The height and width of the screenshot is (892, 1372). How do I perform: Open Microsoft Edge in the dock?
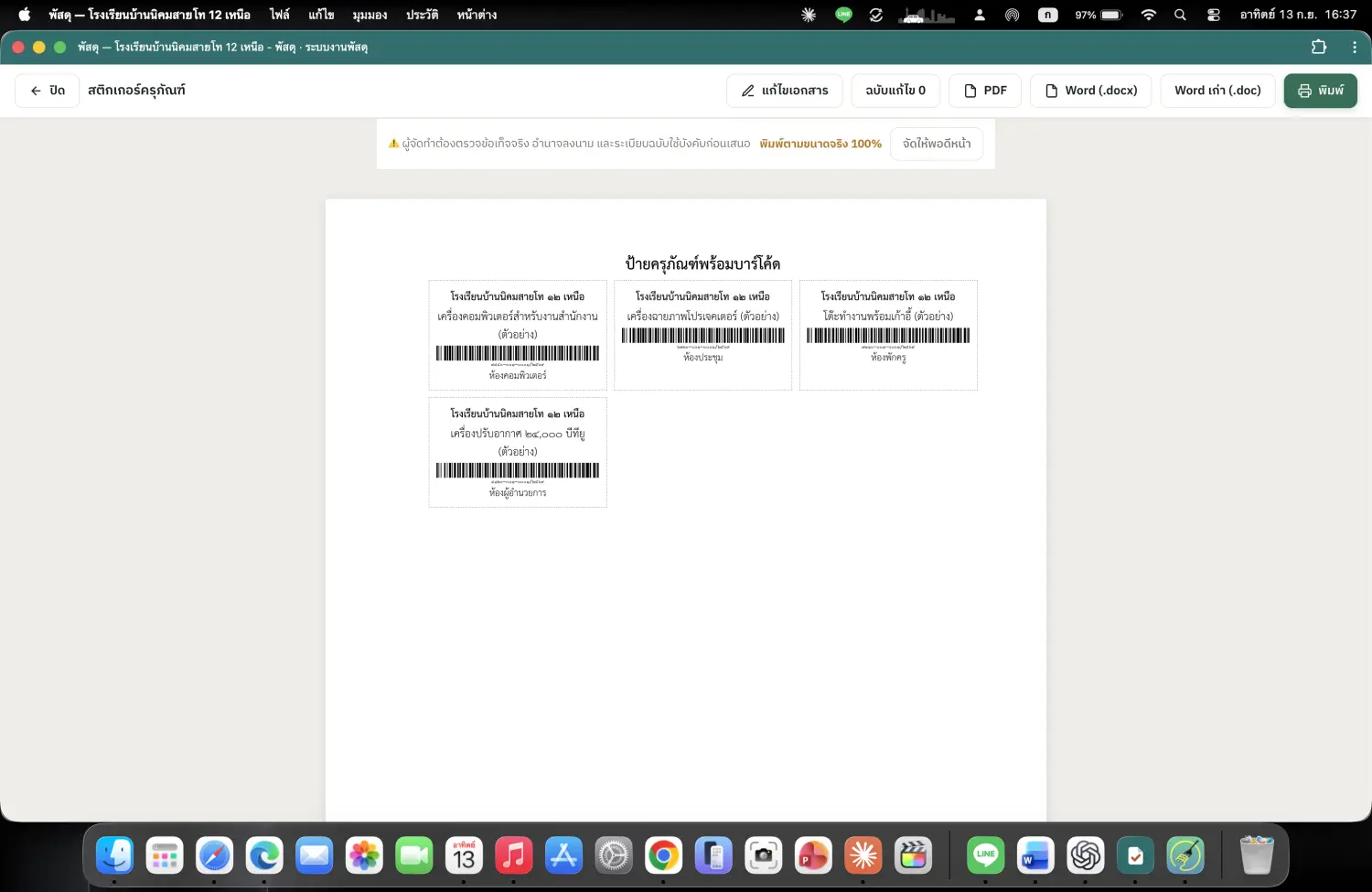click(264, 856)
